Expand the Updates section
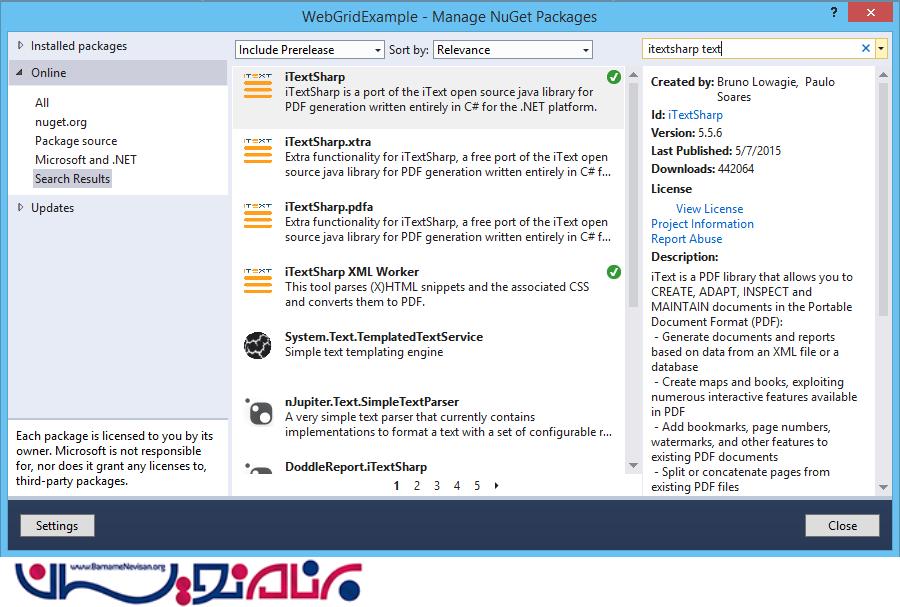 point(21,208)
